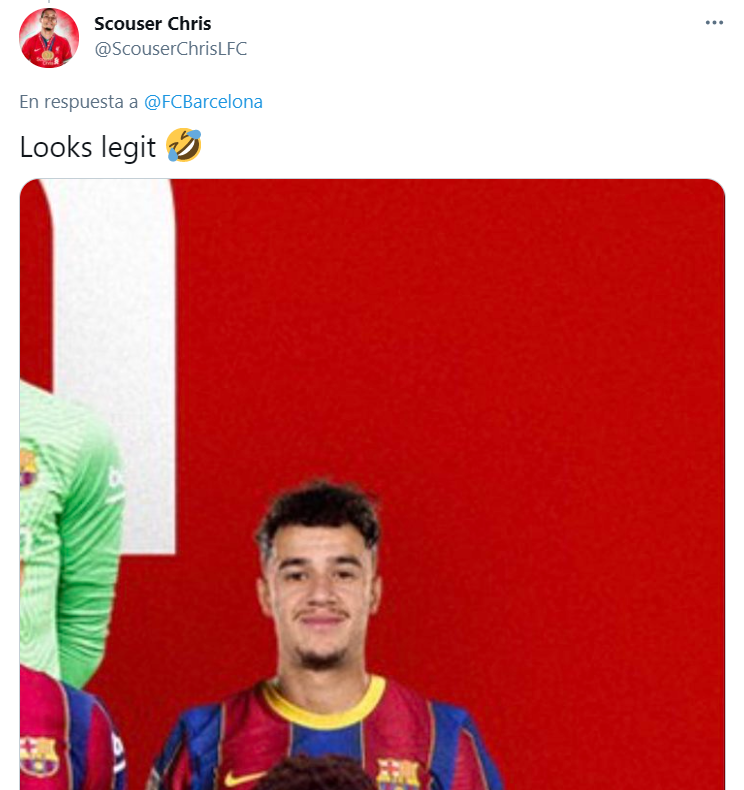Viewport: 744px width, 790px height.
Task: Click the yellow Nike swoosh on the jersey
Action: [244, 777]
